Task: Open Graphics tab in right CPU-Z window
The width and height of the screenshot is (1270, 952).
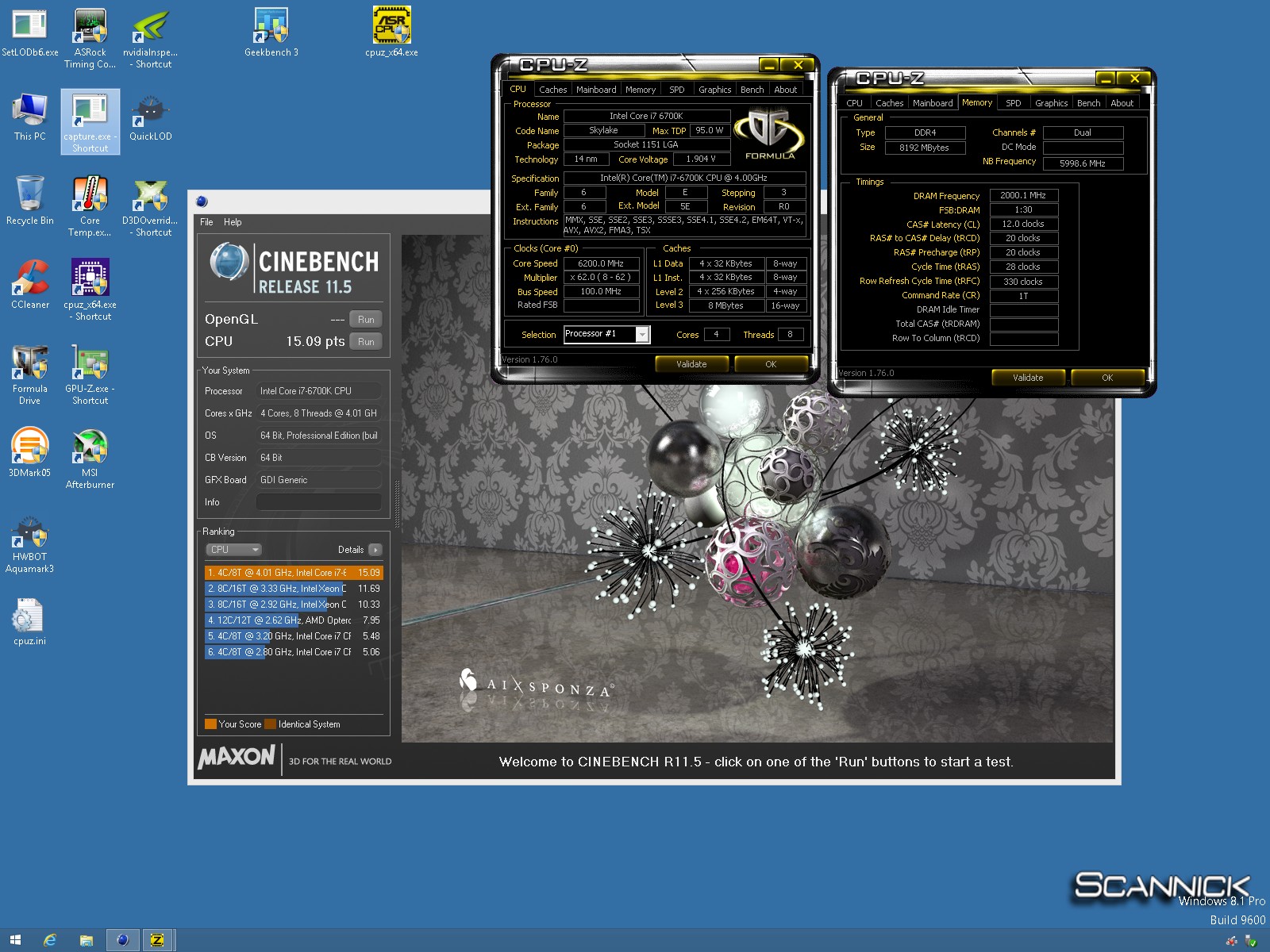Action: pos(1051,103)
